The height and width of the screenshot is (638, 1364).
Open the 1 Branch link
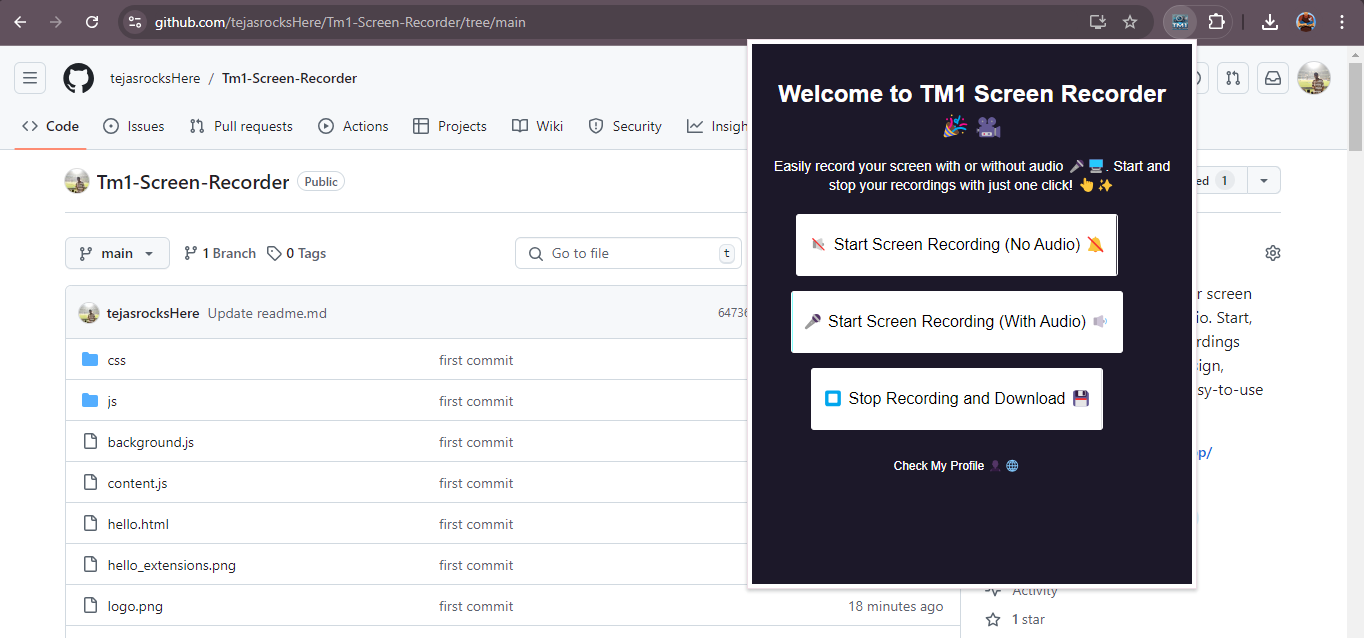click(x=220, y=253)
